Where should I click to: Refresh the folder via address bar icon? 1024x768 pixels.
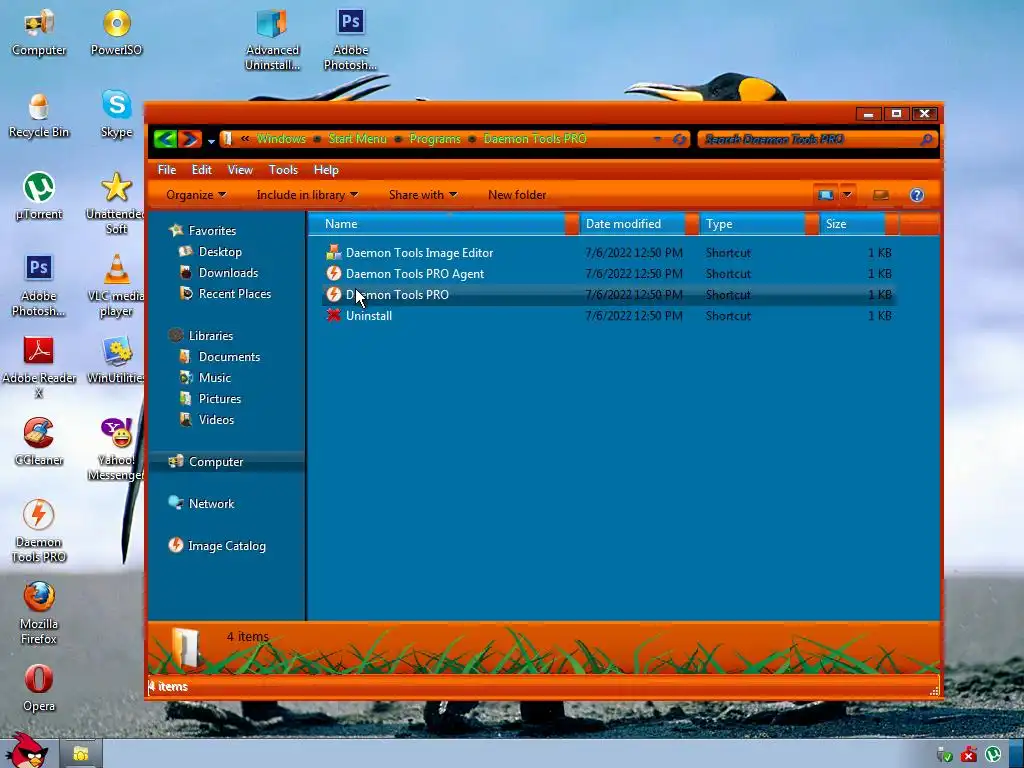679,139
